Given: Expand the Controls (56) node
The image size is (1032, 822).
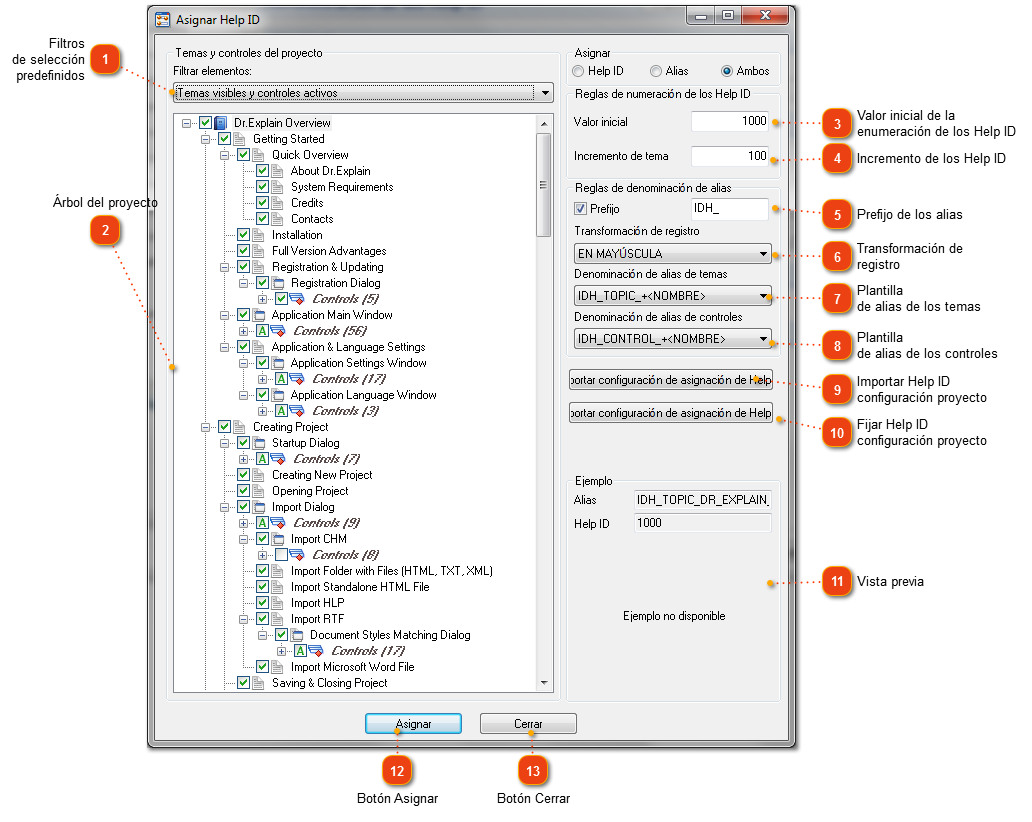Looking at the screenshot, I should click(x=244, y=331).
